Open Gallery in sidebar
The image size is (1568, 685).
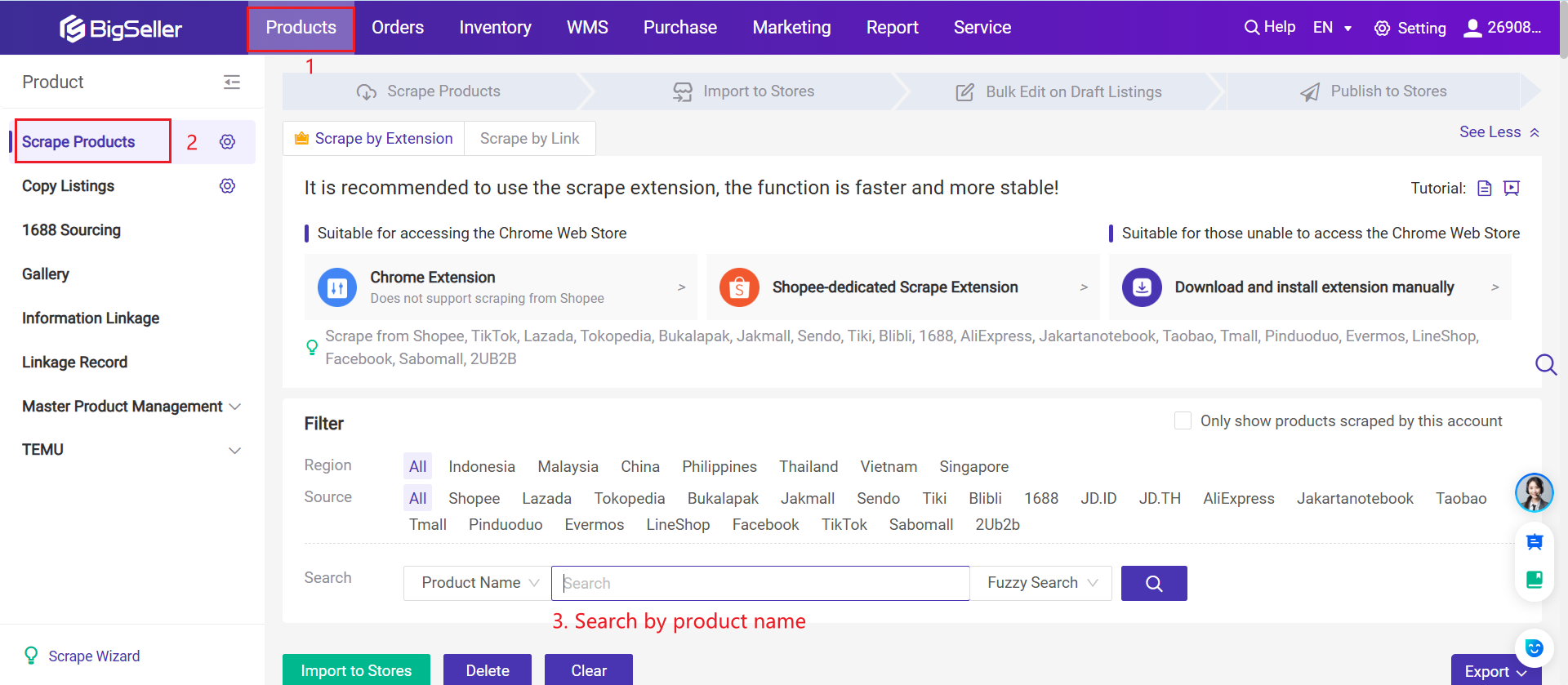click(46, 274)
